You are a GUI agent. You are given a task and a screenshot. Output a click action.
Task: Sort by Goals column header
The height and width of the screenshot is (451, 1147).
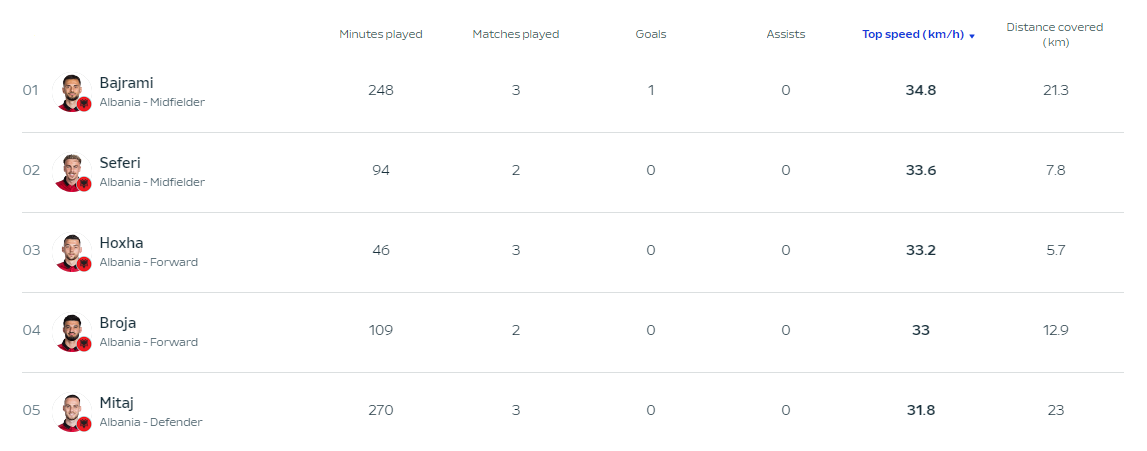(x=651, y=34)
